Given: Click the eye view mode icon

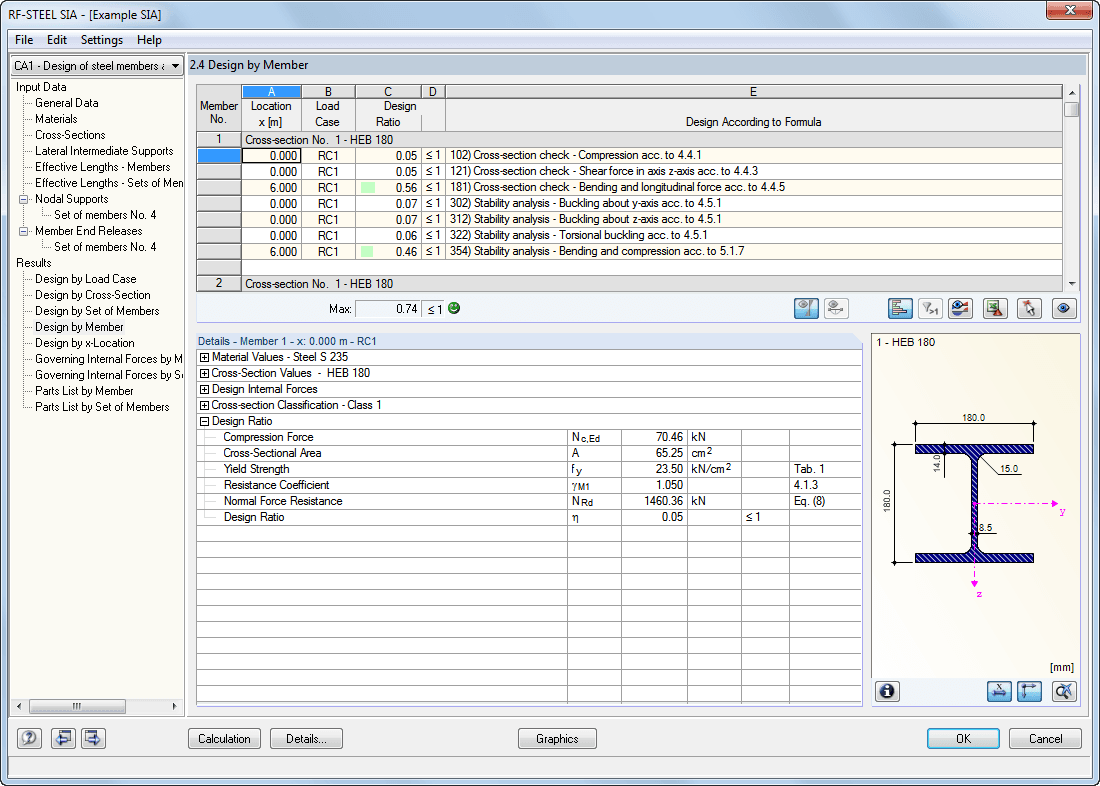Looking at the screenshot, I should [1064, 308].
